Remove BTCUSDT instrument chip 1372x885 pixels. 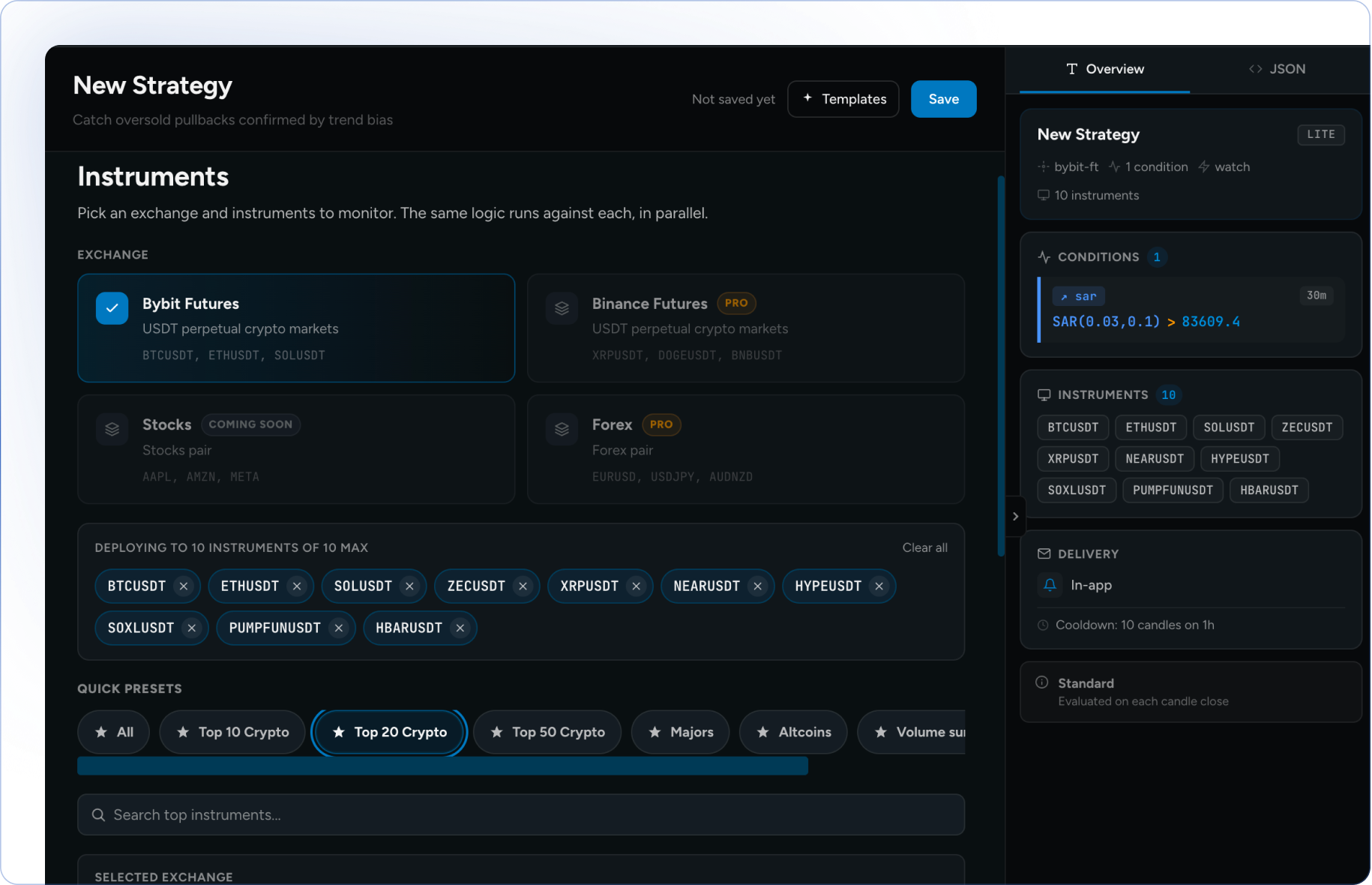click(184, 586)
